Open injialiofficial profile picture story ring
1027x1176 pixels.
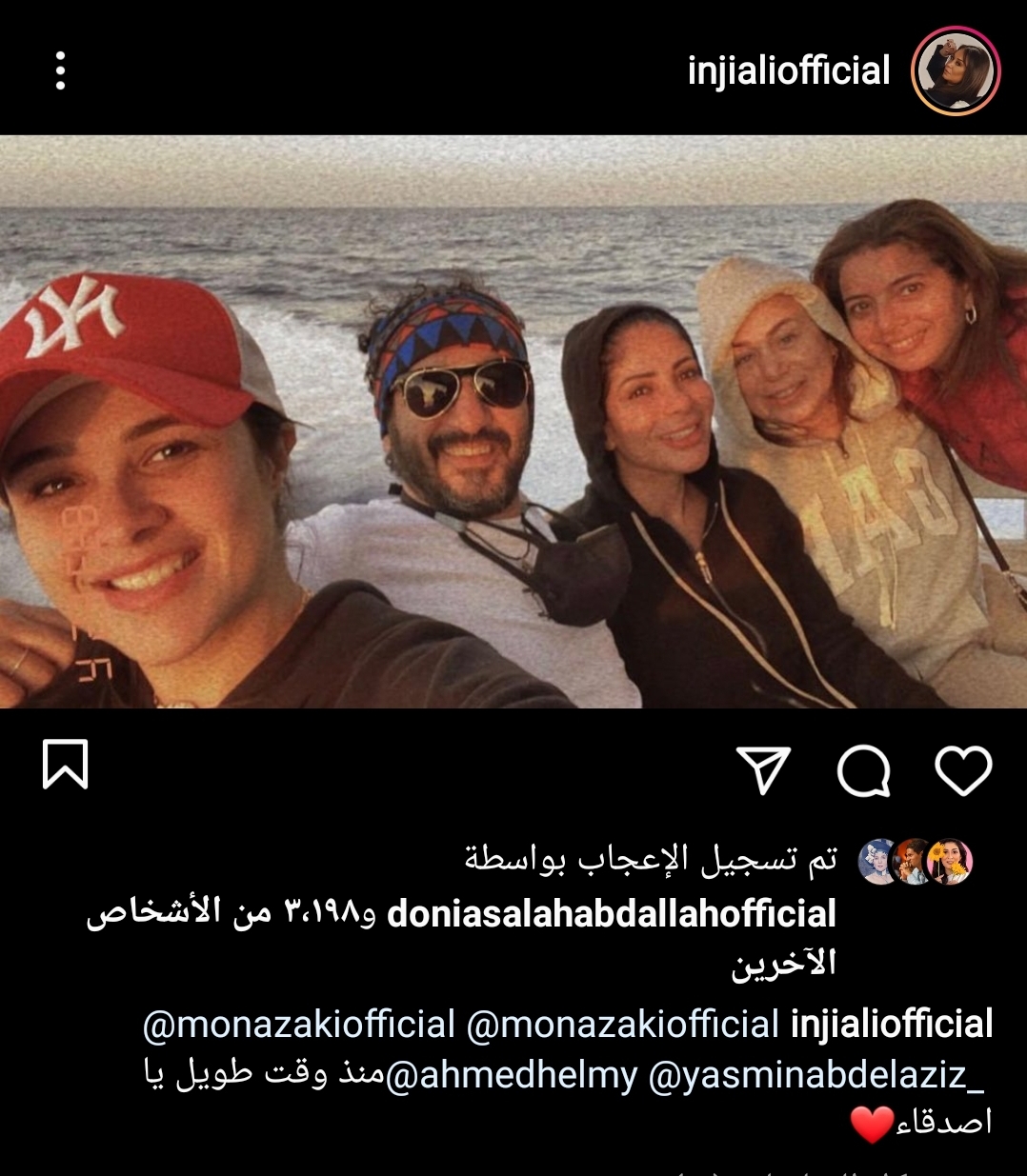pyautogui.click(x=956, y=71)
